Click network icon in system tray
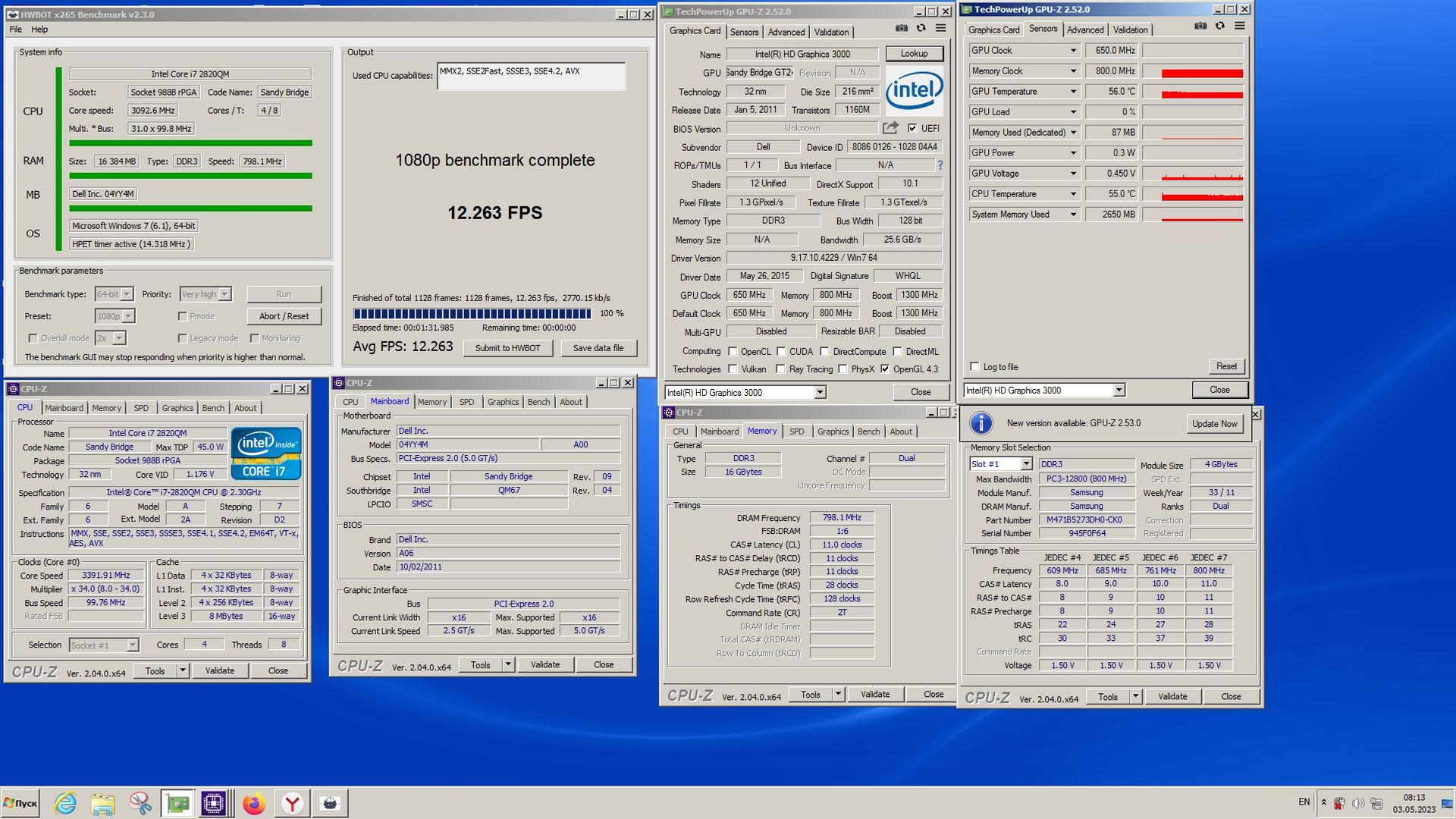The width and height of the screenshot is (1456, 819). click(1376, 803)
